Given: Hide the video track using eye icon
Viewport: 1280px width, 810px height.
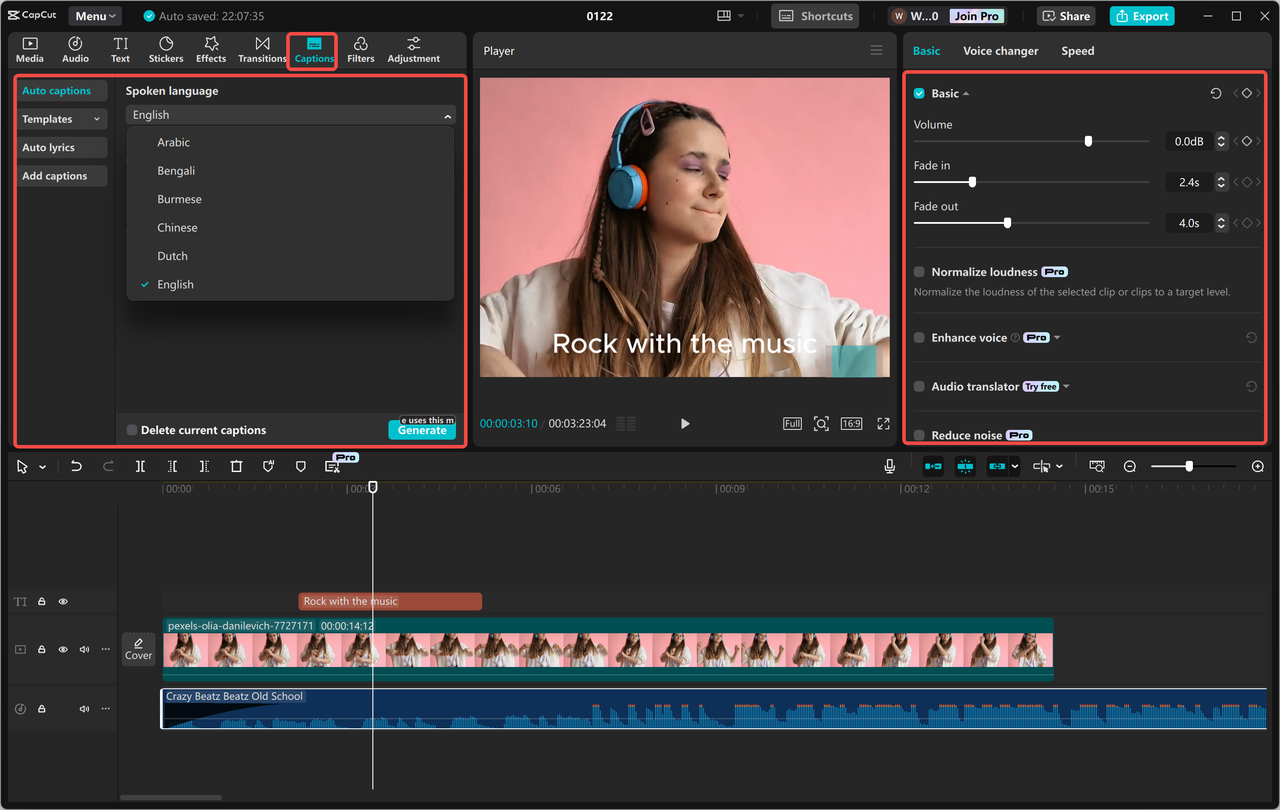Looking at the screenshot, I should point(63,650).
